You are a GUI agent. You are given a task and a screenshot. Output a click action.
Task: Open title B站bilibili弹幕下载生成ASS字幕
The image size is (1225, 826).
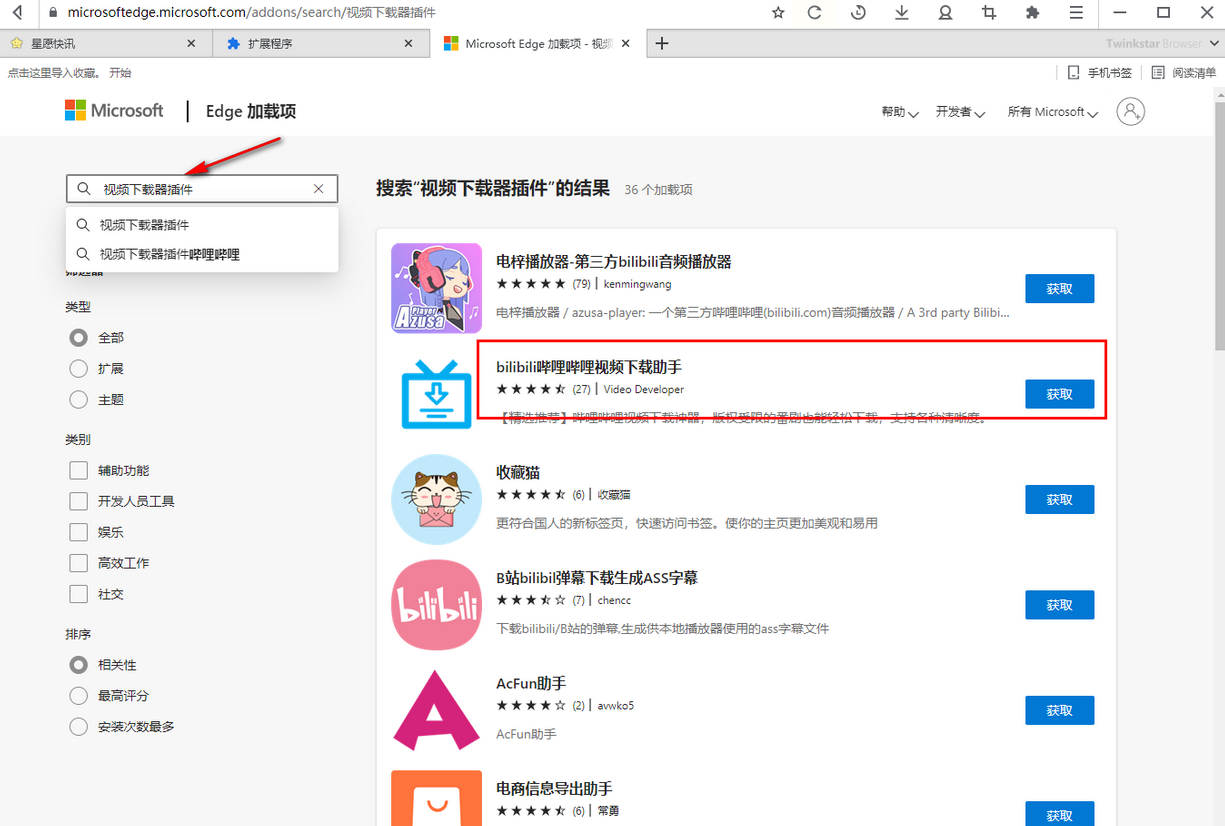point(597,578)
